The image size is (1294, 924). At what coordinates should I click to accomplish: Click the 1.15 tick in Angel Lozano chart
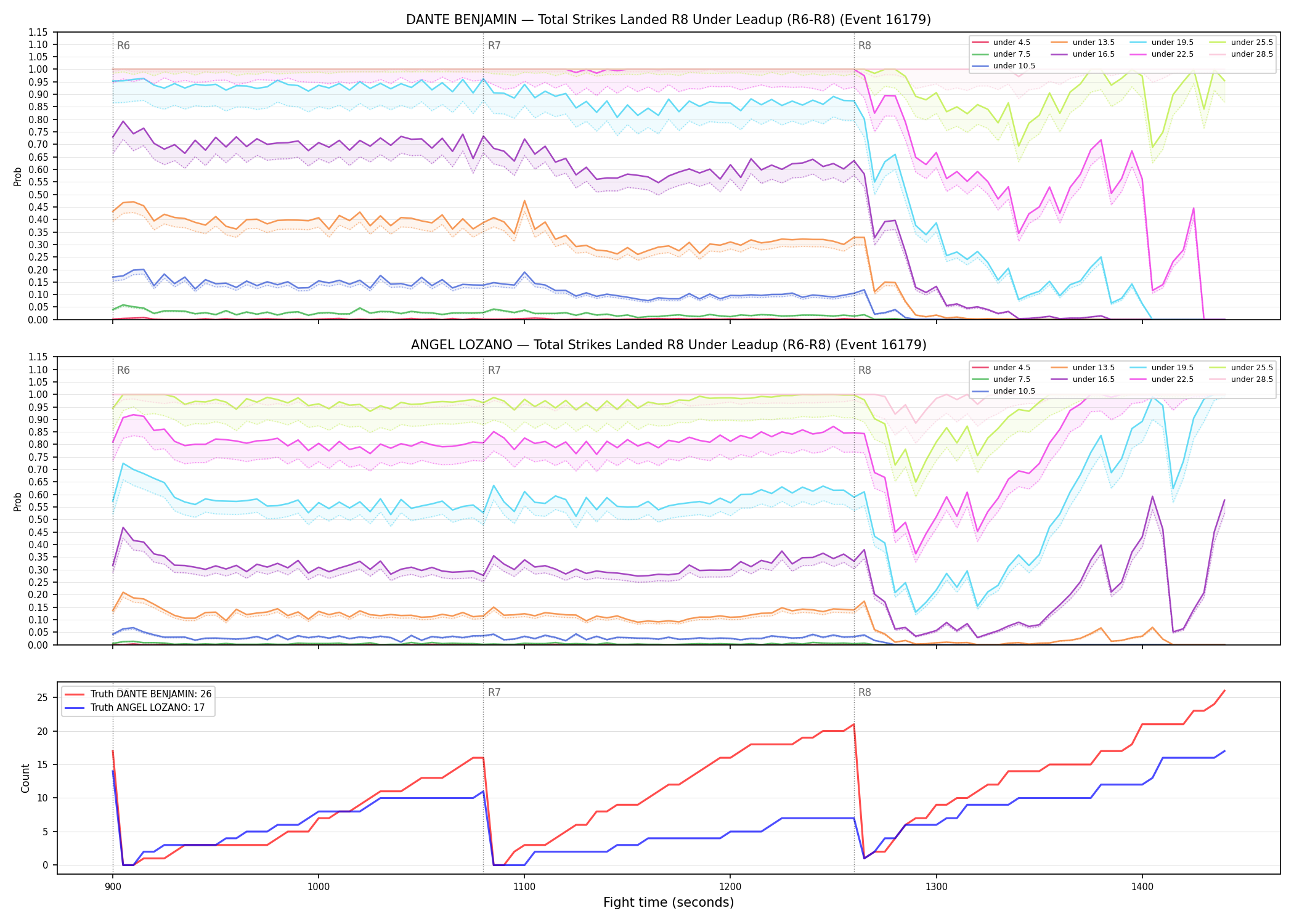coord(38,357)
